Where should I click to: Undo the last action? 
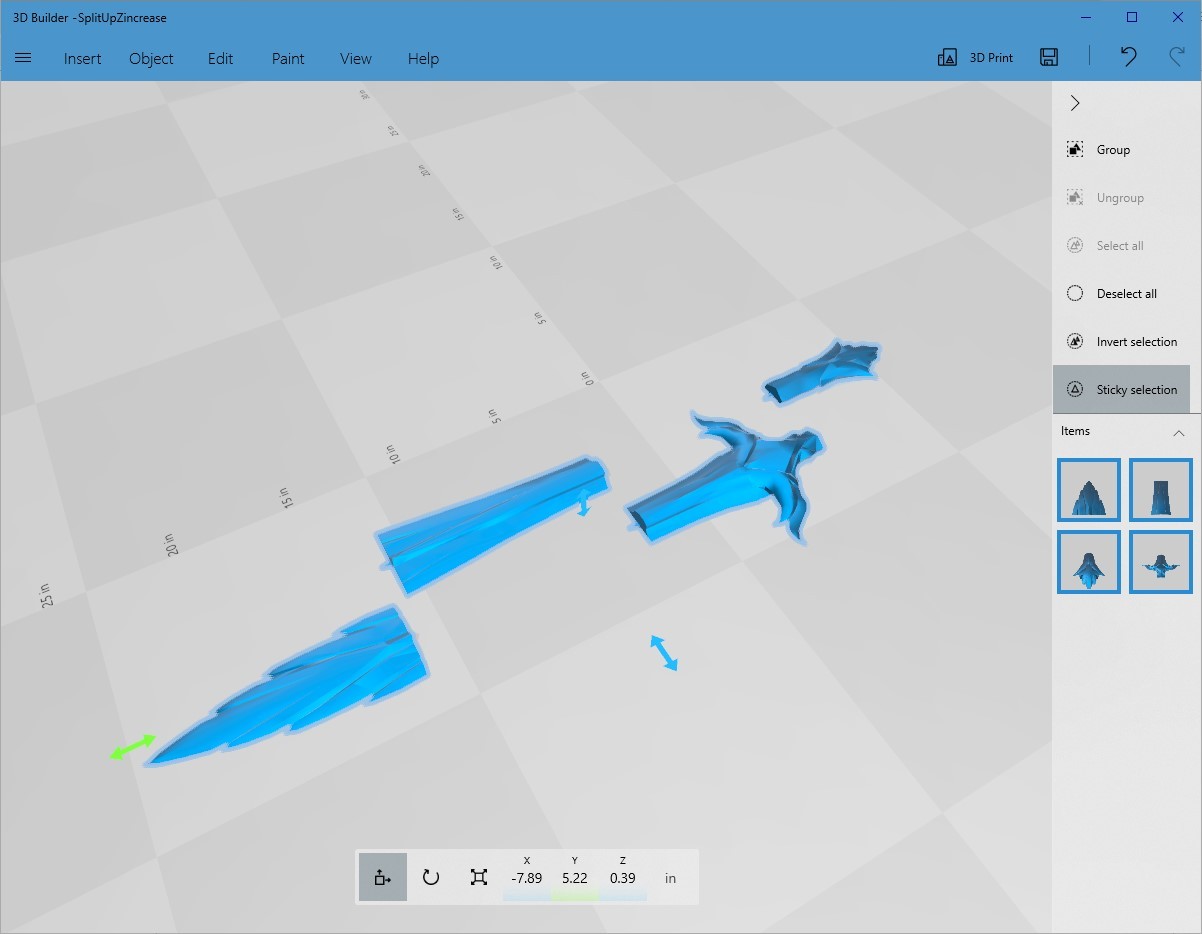(x=1128, y=57)
